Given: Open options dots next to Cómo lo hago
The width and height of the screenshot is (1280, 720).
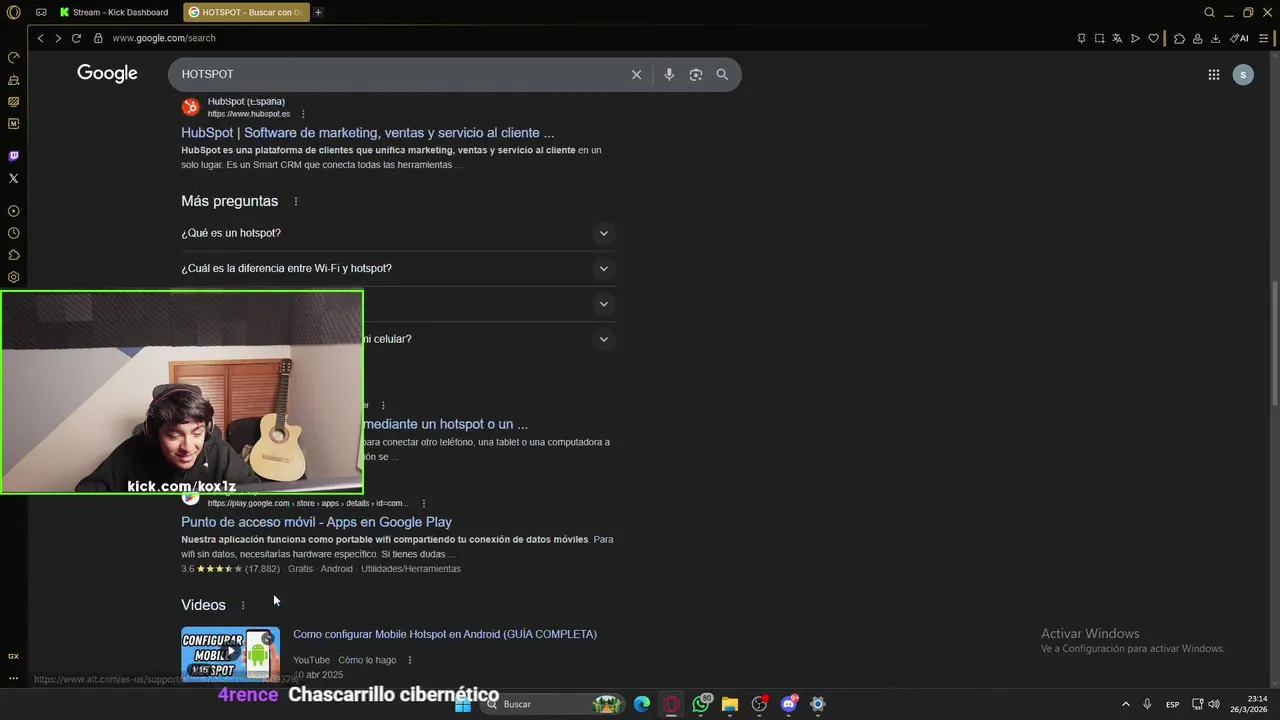Looking at the screenshot, I should pyautogui.click(x=410, y=660).
